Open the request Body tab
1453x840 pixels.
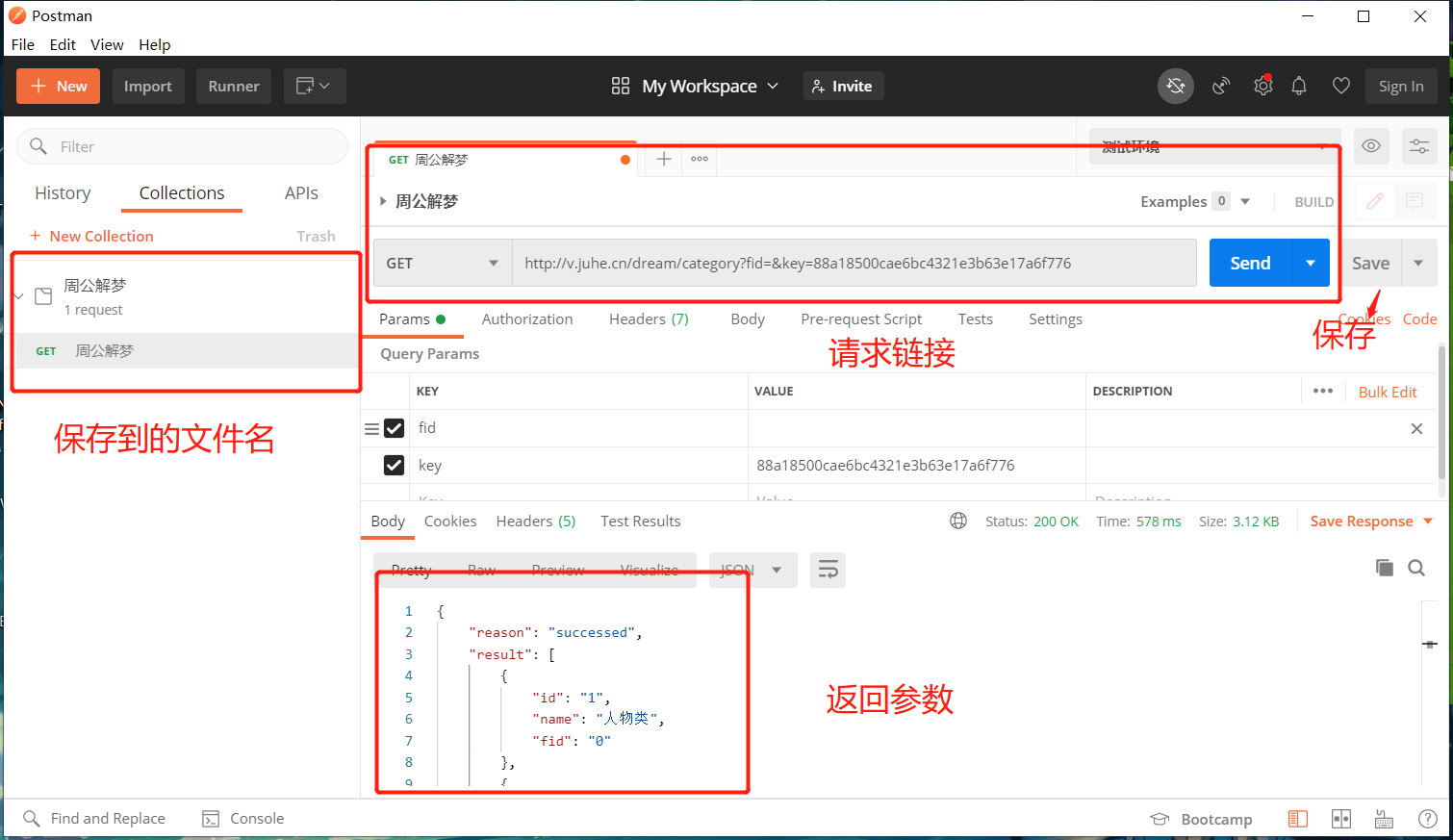tap(748, 319)
